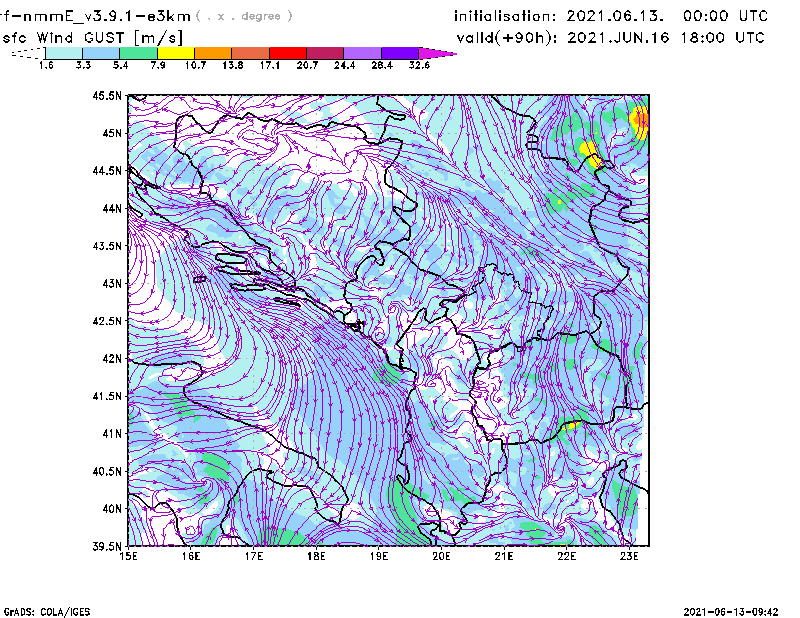Click the yellow-orange gust patch at the map's top-right corner

click(x=640, y=121)
